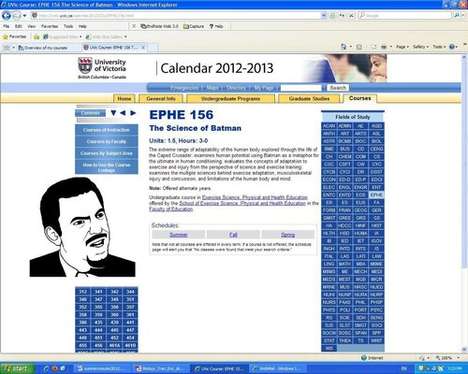Select ECON in Fields of Study grid

[329, 179]
